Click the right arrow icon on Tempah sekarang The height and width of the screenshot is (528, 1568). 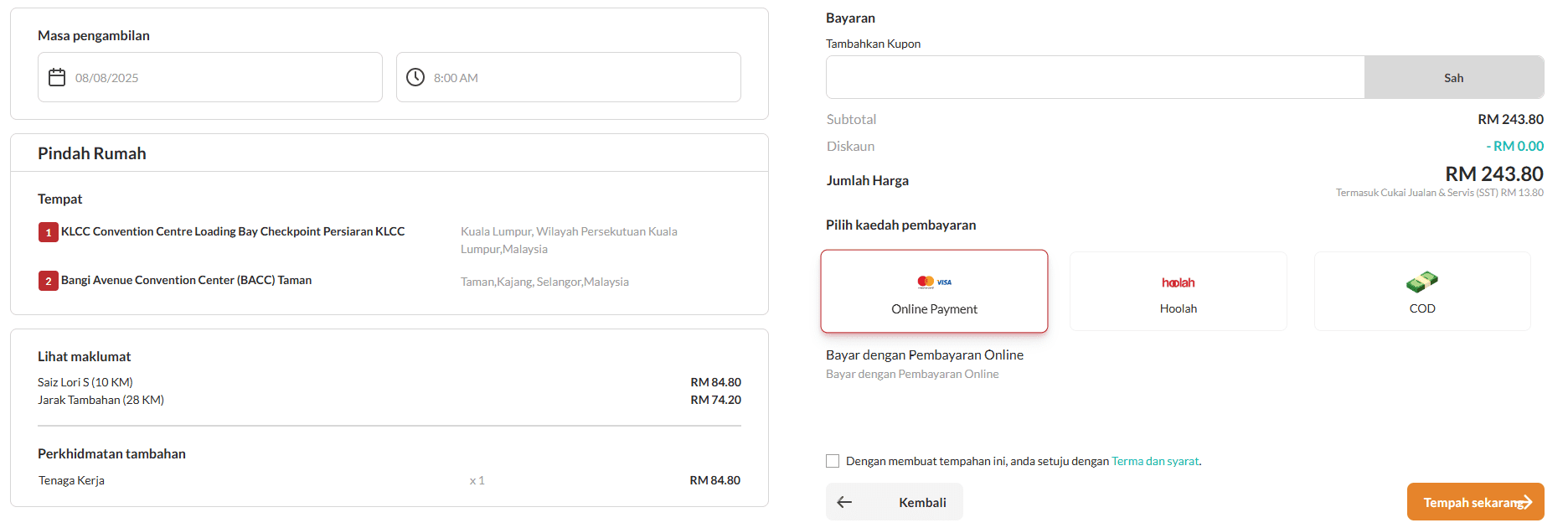click(1525, 502)
